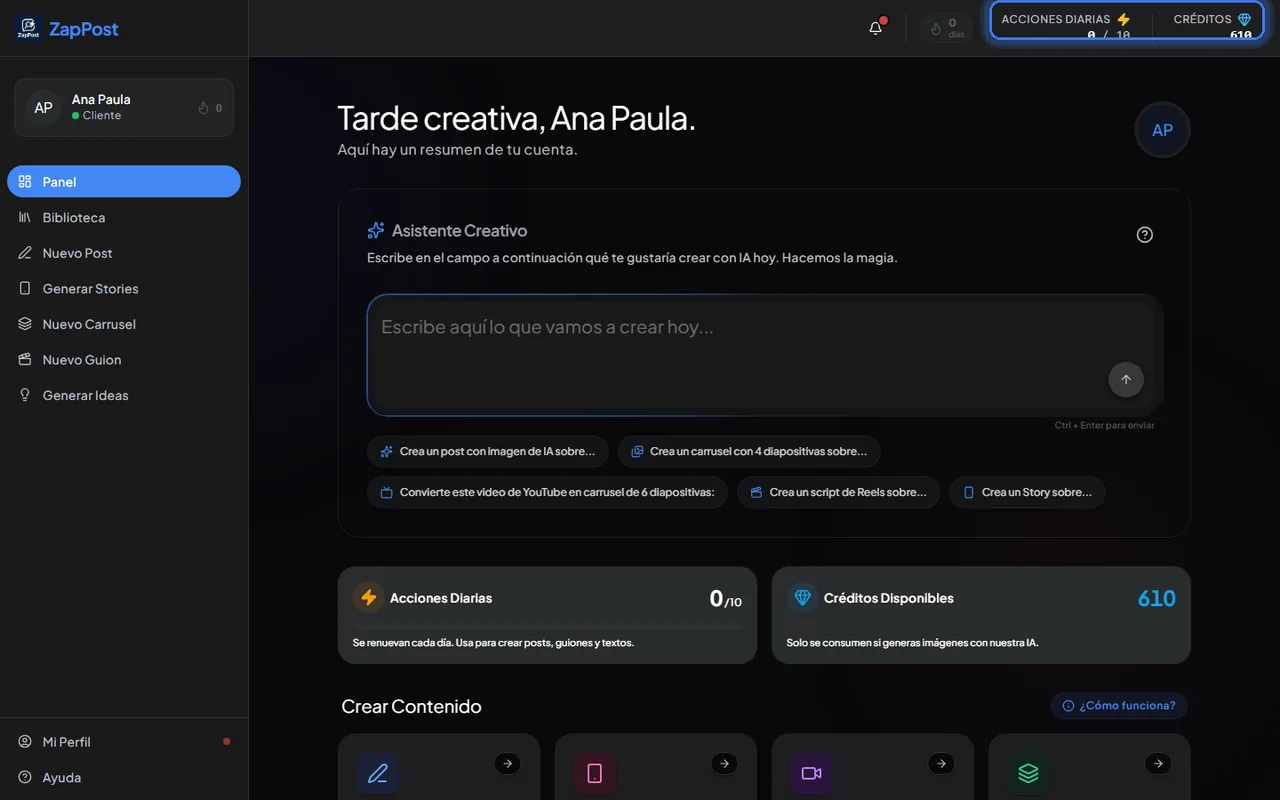
Task: Choose 'Crea un Story sobre...' suggestion
Action: click(x=1027, y=492)
